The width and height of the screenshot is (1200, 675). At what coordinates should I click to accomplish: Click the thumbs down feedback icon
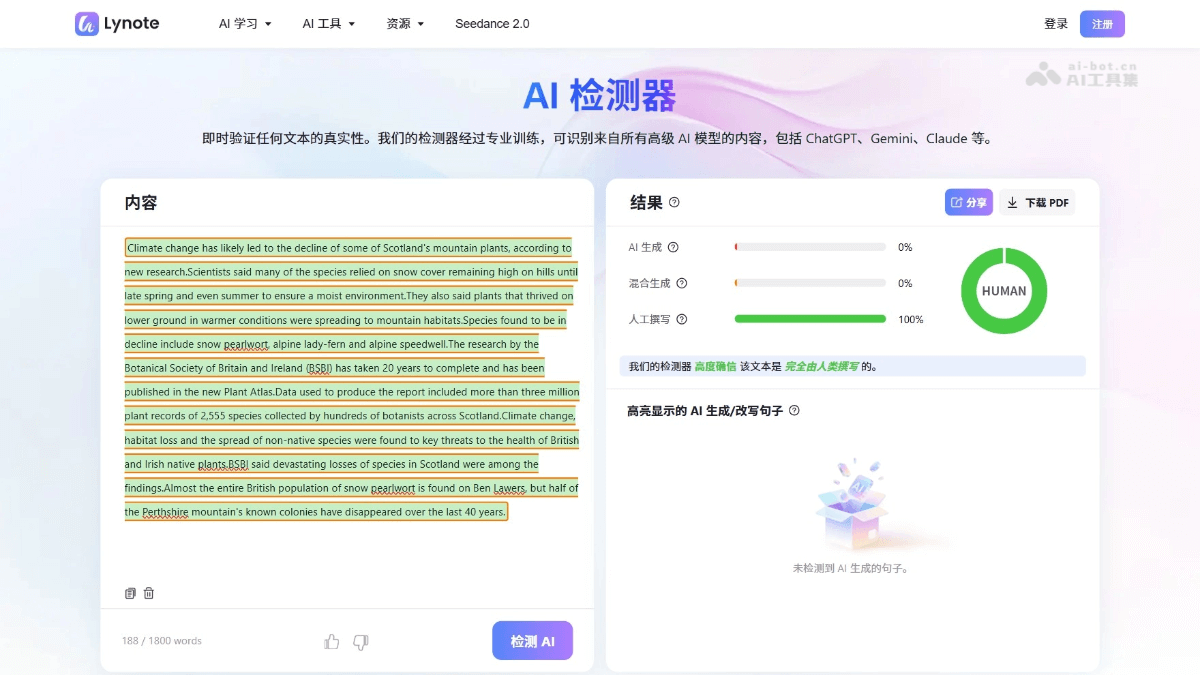361,641
